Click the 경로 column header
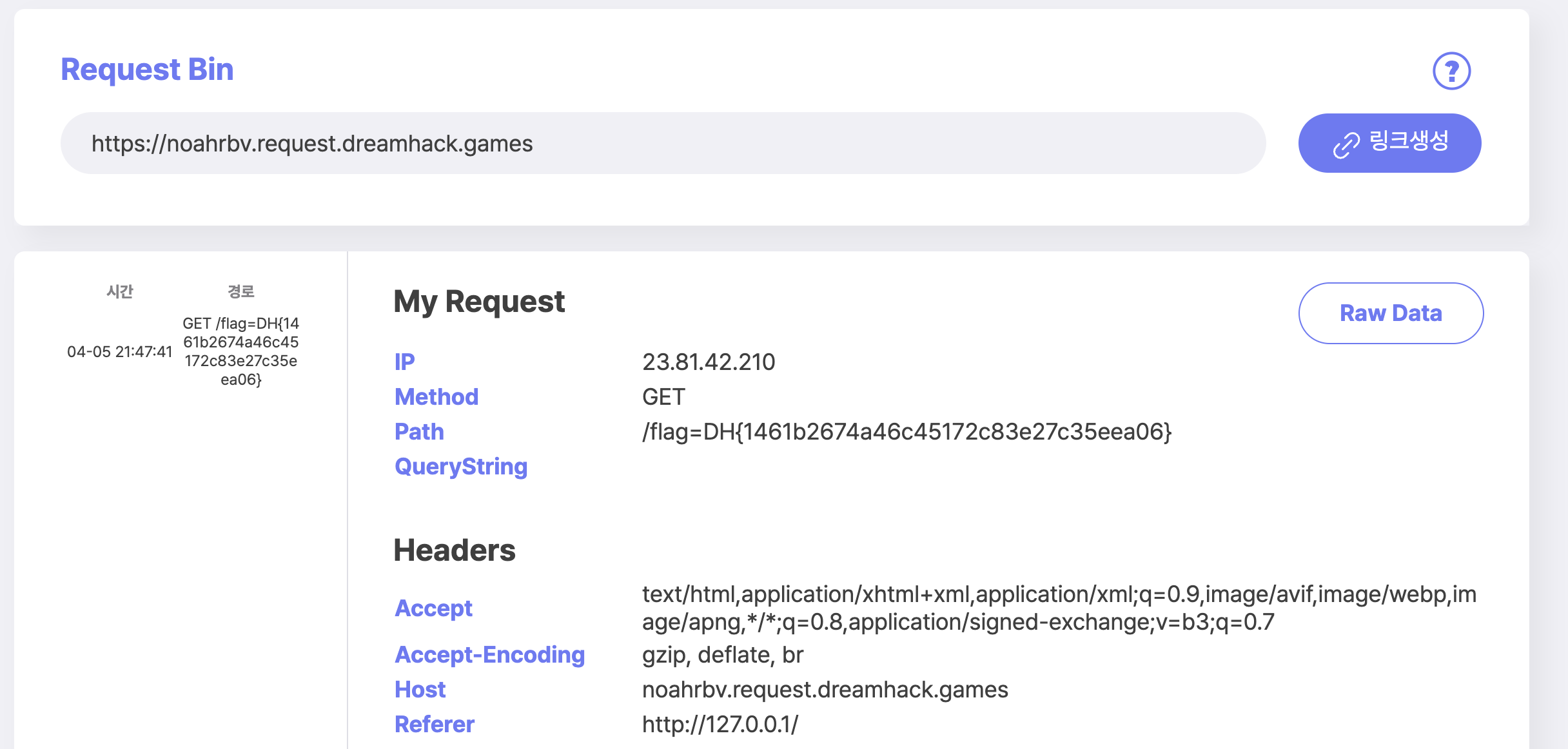This screenshot has height=749, width=1568. [x=240, y=292]
